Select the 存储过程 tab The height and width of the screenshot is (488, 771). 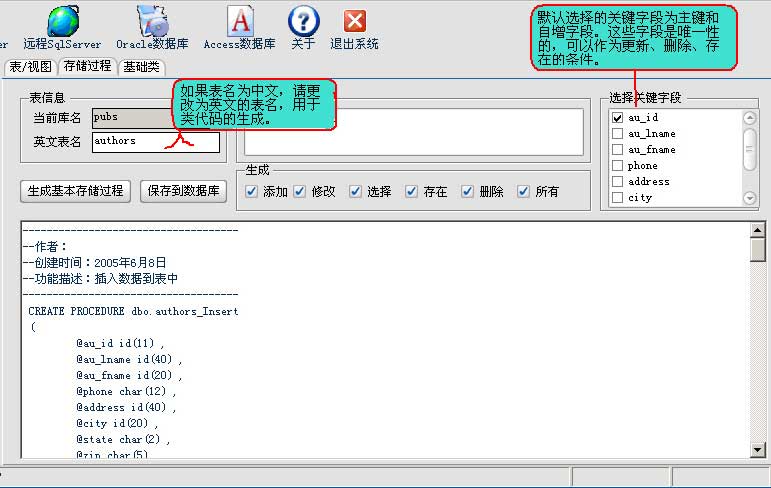tap(87, 67)
